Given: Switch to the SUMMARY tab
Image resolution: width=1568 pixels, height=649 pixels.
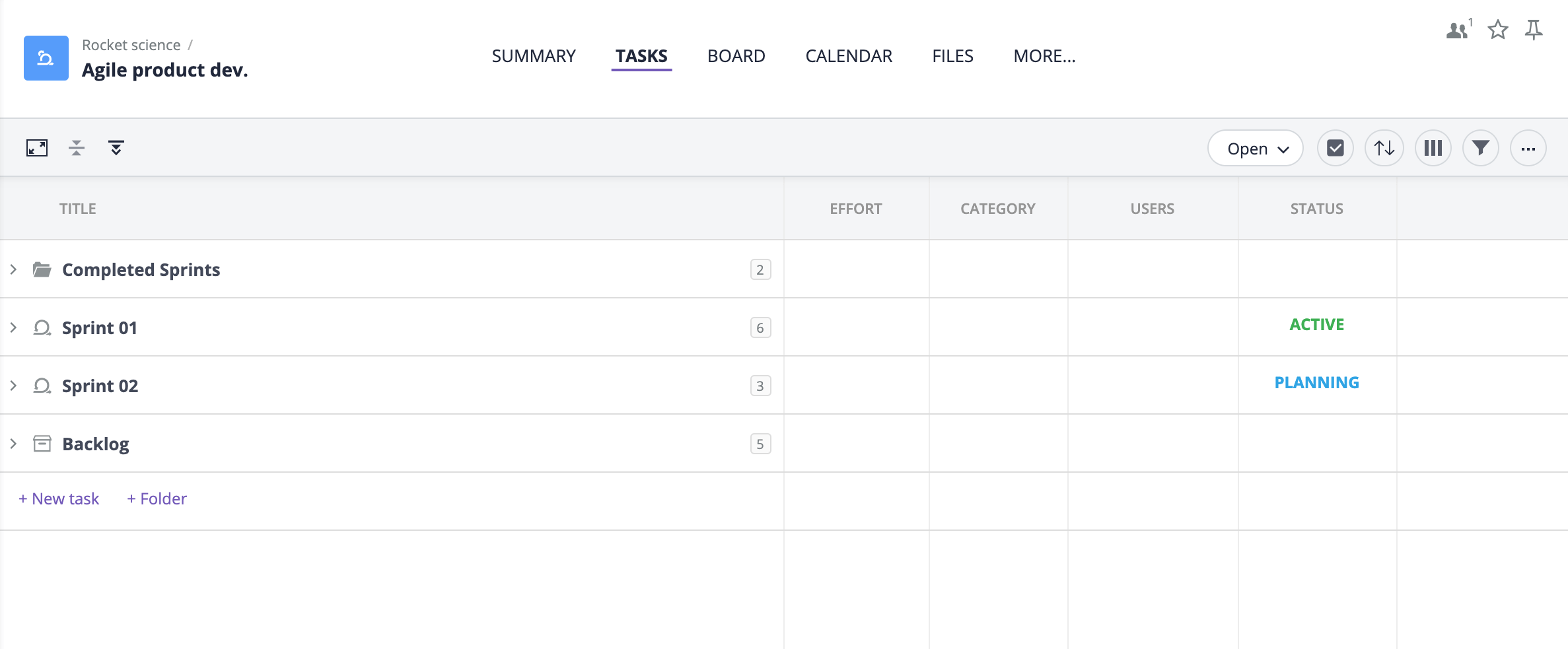Looking at the screenshot, I should [534, 56].
